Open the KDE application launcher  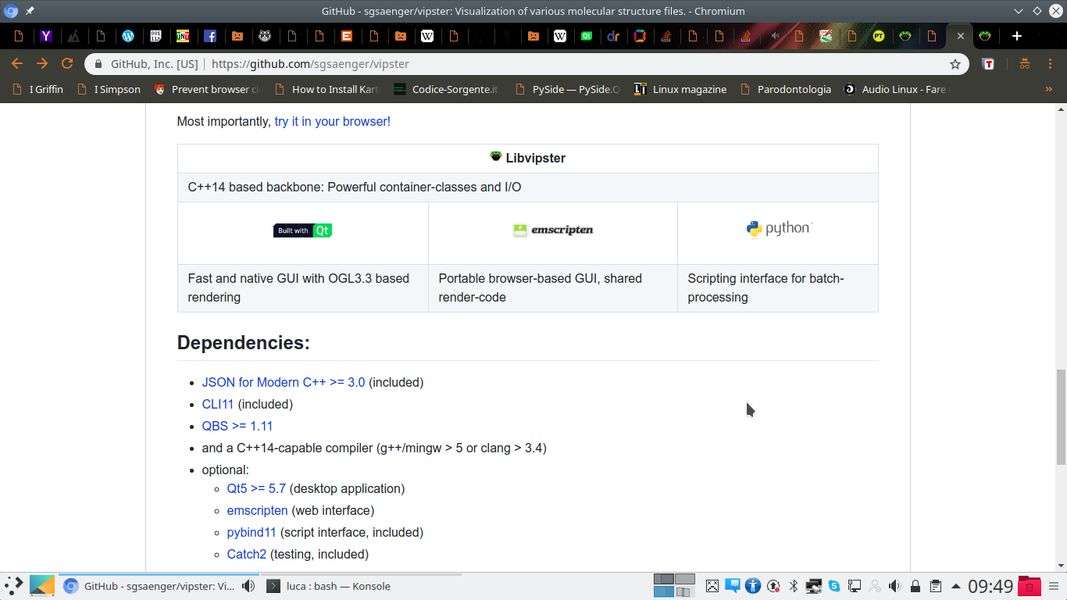(13, 586)
